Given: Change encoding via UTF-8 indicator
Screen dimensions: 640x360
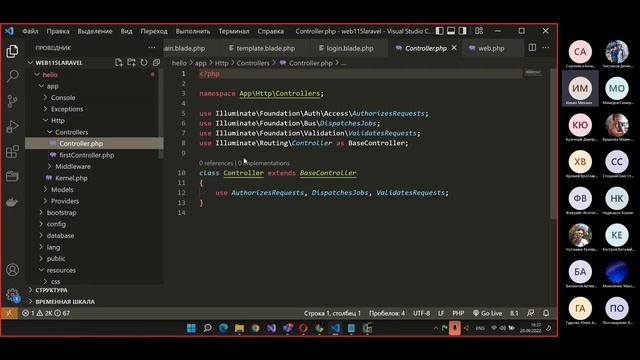Looking at the screenshot, I should (421, 313).
